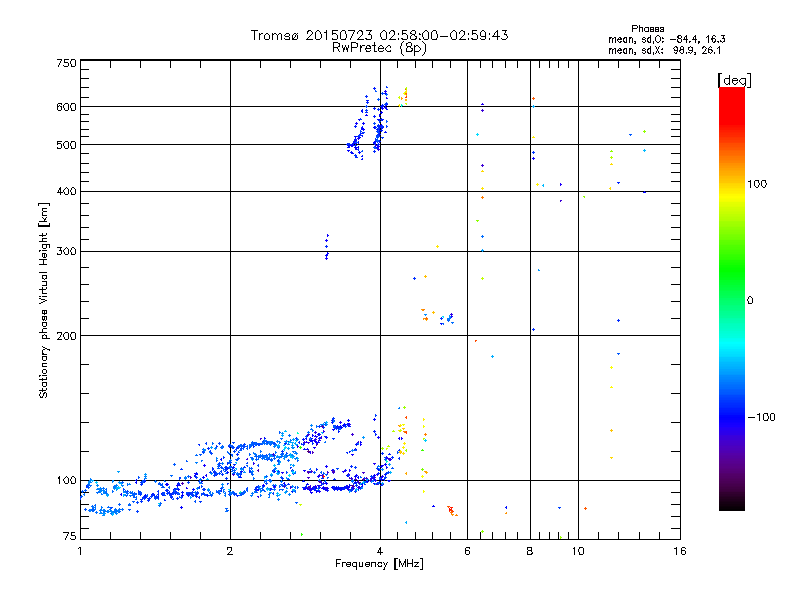Click the colorbar '-100' tick label

coord(762,417)
